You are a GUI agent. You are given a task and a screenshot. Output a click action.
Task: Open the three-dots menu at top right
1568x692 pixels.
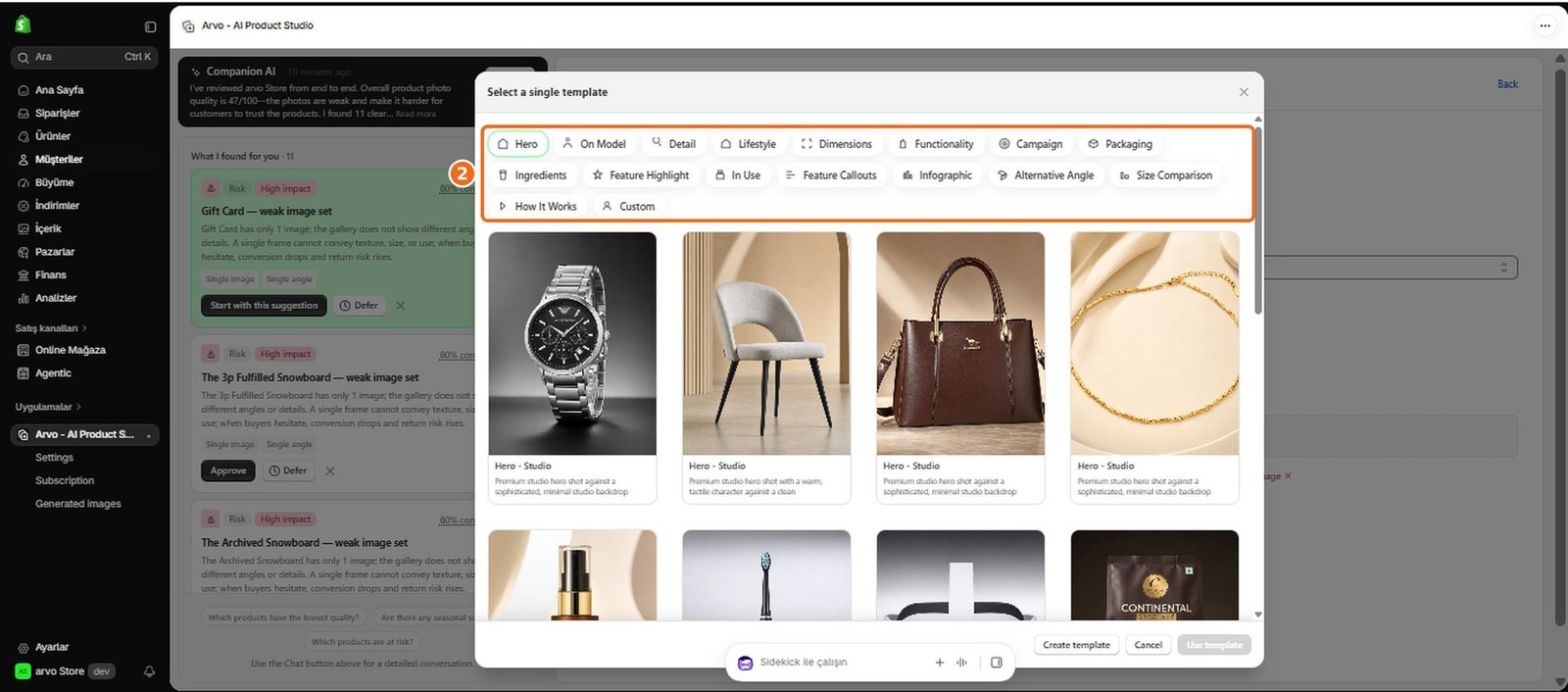click(1544, 25)
